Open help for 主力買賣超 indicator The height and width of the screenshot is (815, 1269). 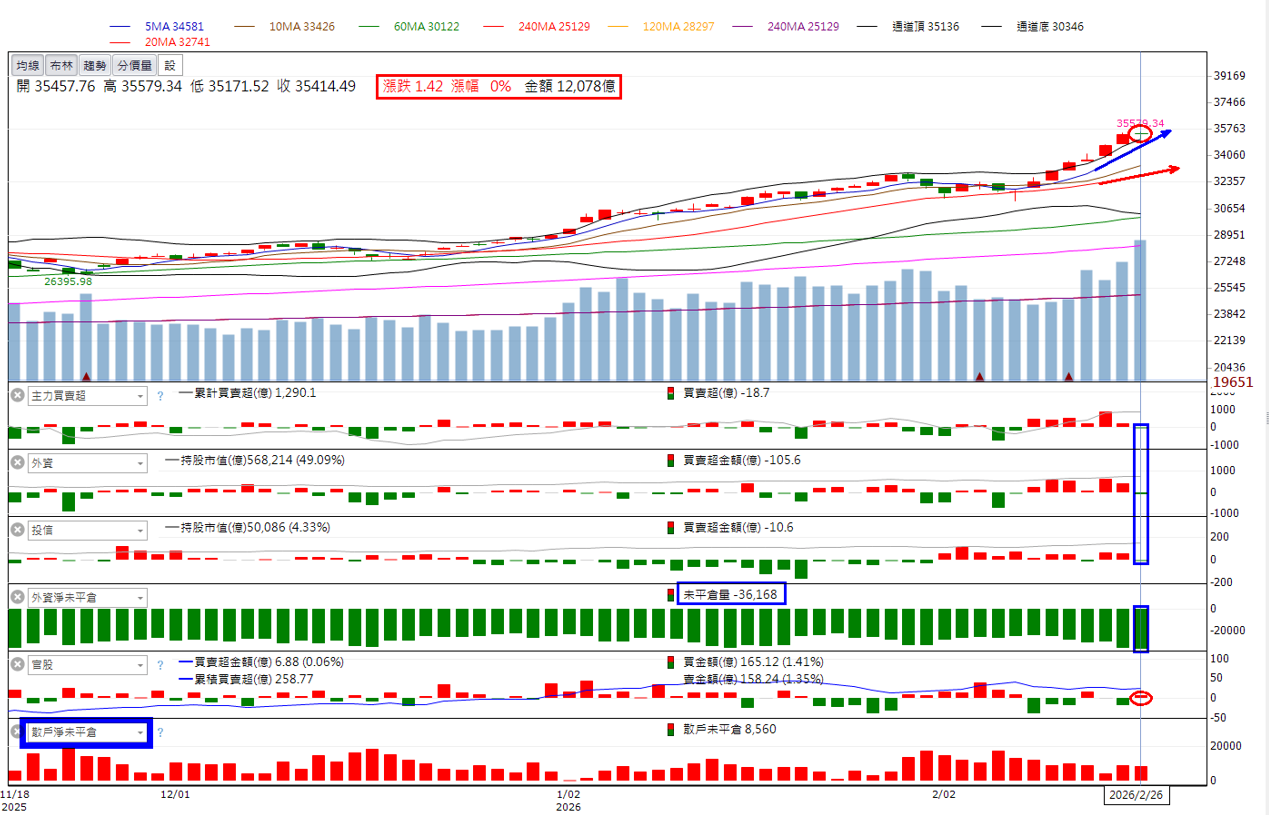pos(159,396)
